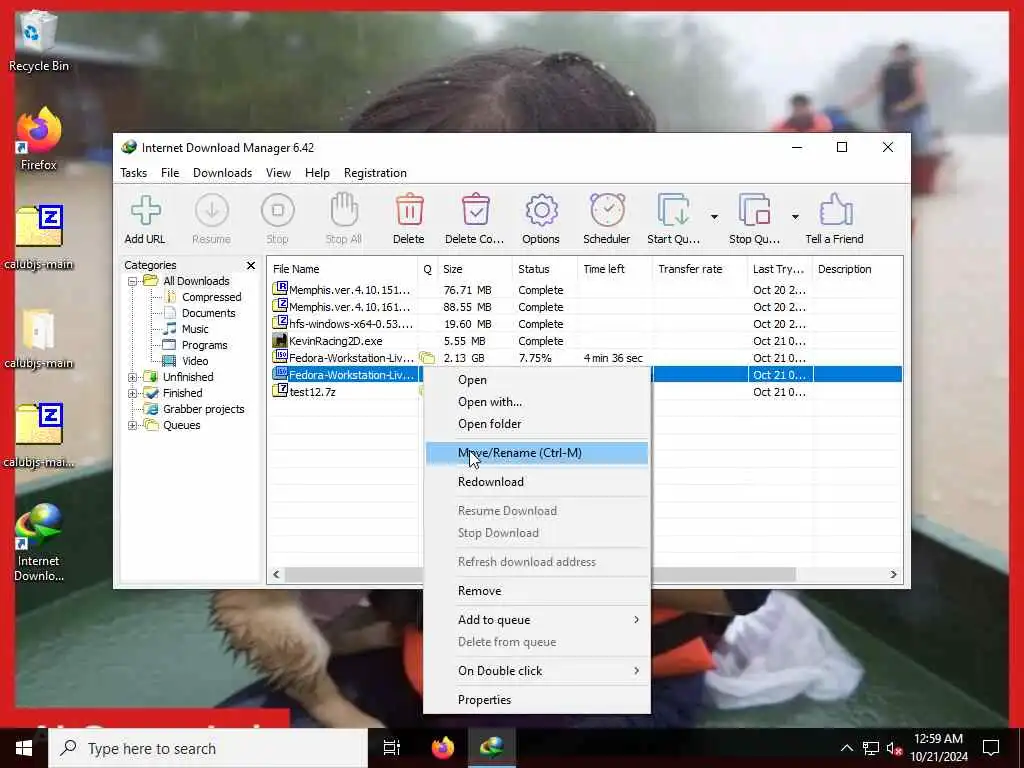Click the muted volume tray icon
Screen dimensions: 1024x768
(x=894, y=748)
